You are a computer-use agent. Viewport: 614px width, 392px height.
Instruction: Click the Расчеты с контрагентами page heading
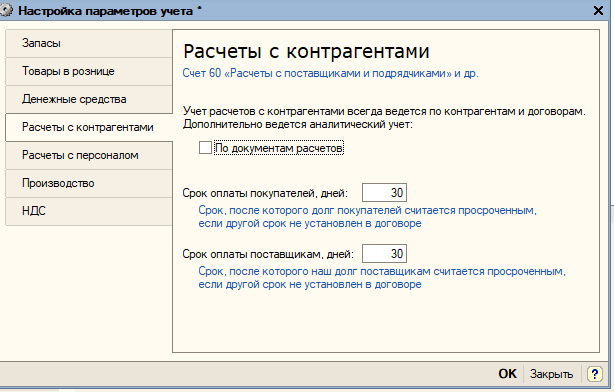[x=306, y=51]
